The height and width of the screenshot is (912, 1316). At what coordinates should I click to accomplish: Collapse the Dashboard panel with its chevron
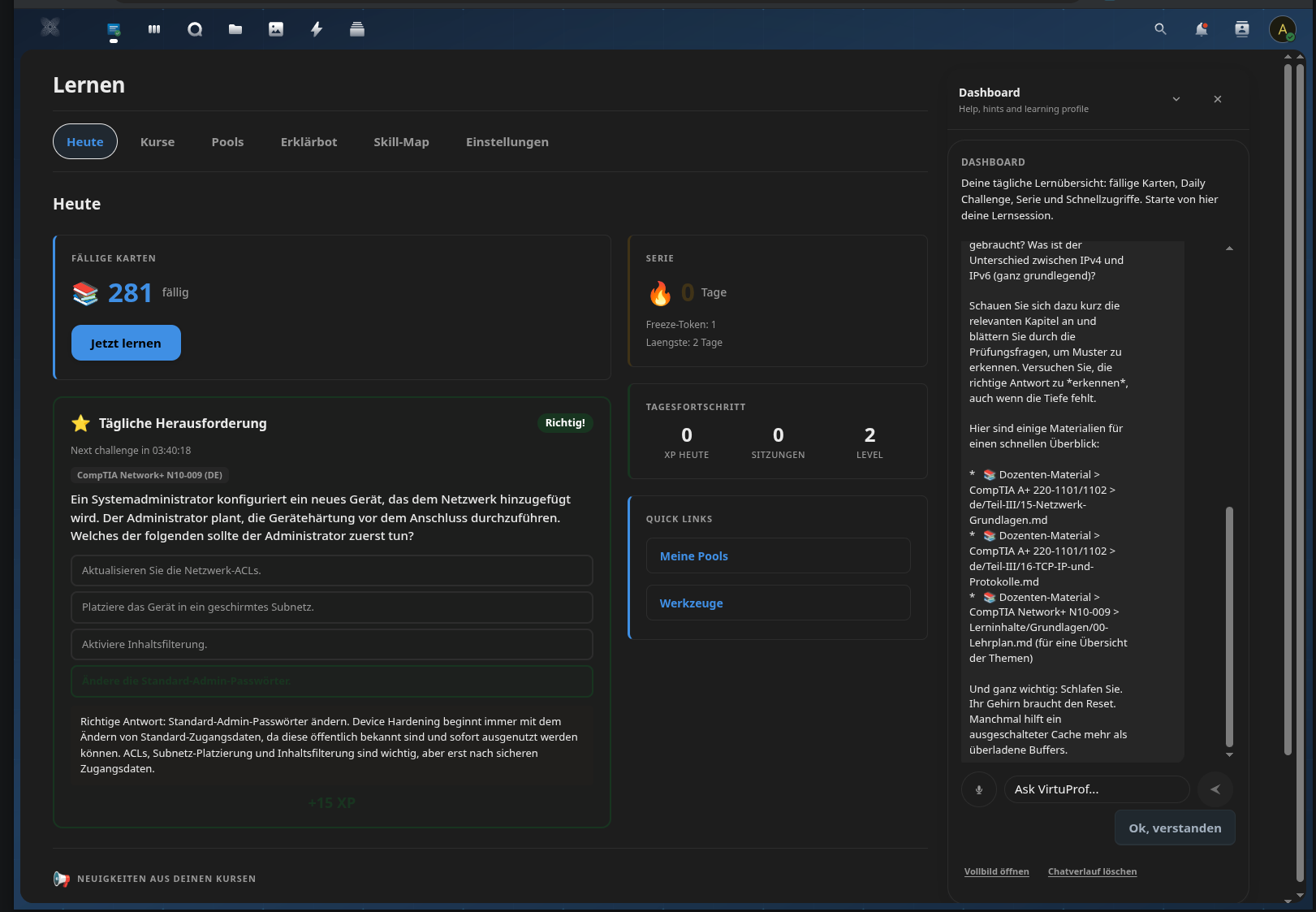pyautogui.click(x=1176, y=98)
